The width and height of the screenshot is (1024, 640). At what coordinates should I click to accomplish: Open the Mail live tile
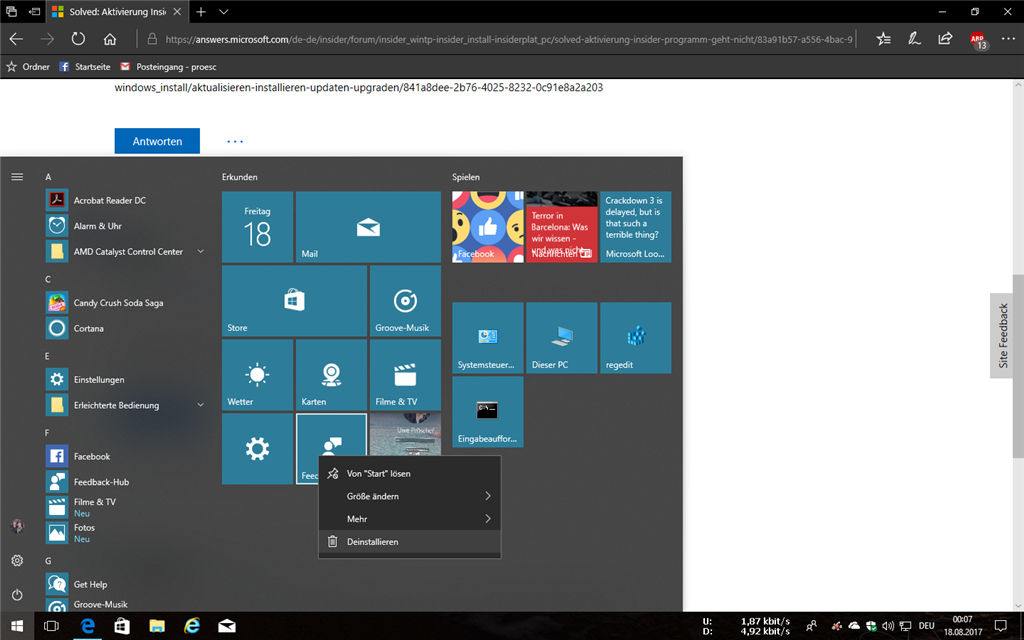coord(368,227)
